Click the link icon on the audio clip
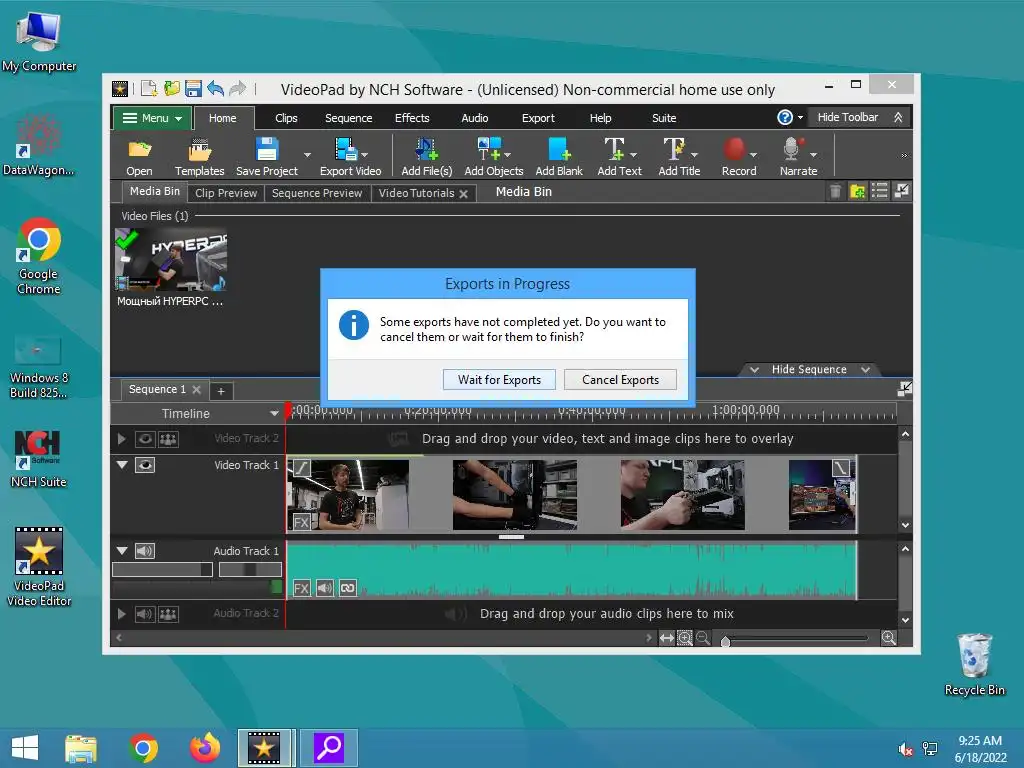The height and width of the screenshot is (768, 1024). coord(347,588)
